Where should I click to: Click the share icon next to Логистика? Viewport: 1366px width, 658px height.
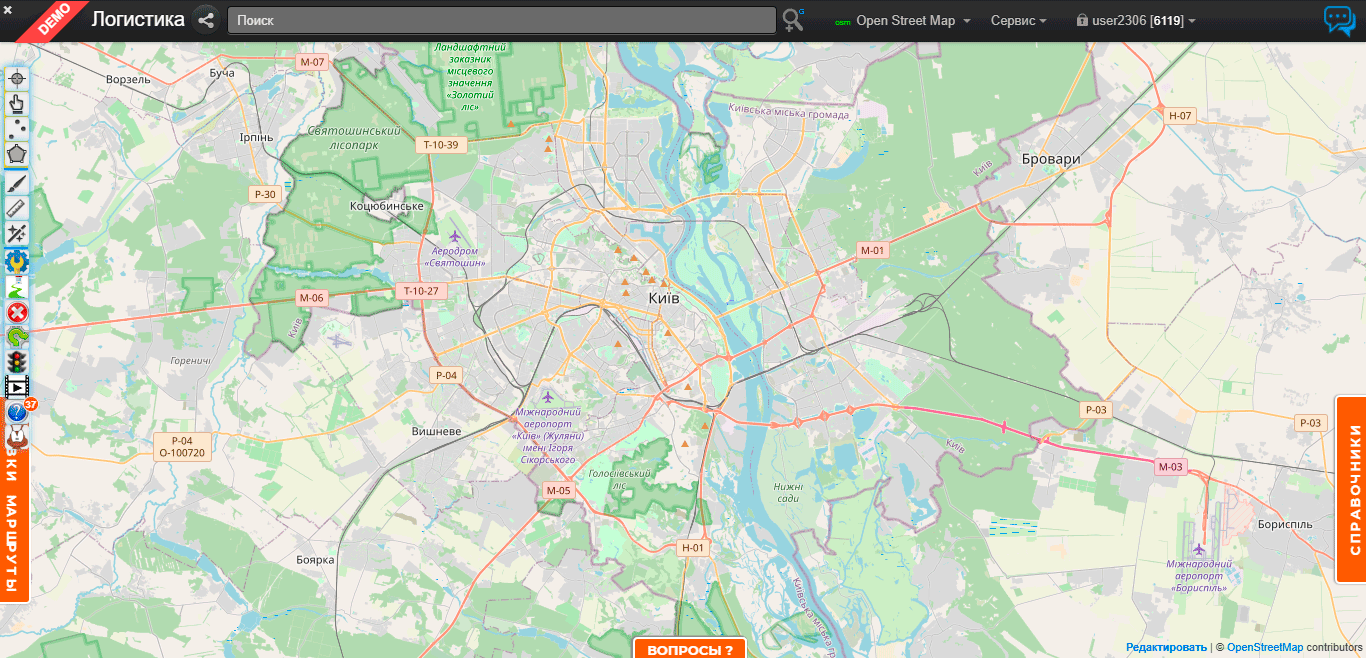pos(206,20)
